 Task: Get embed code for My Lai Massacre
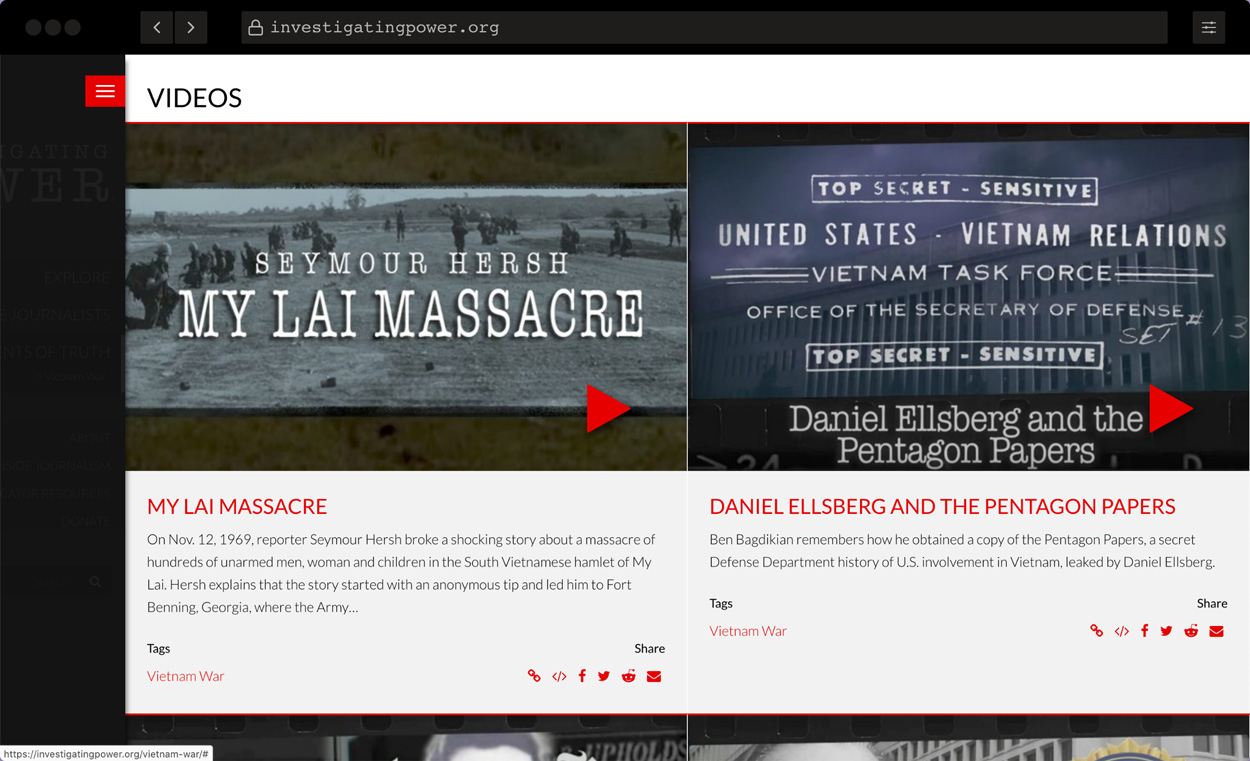coord(559,677)
